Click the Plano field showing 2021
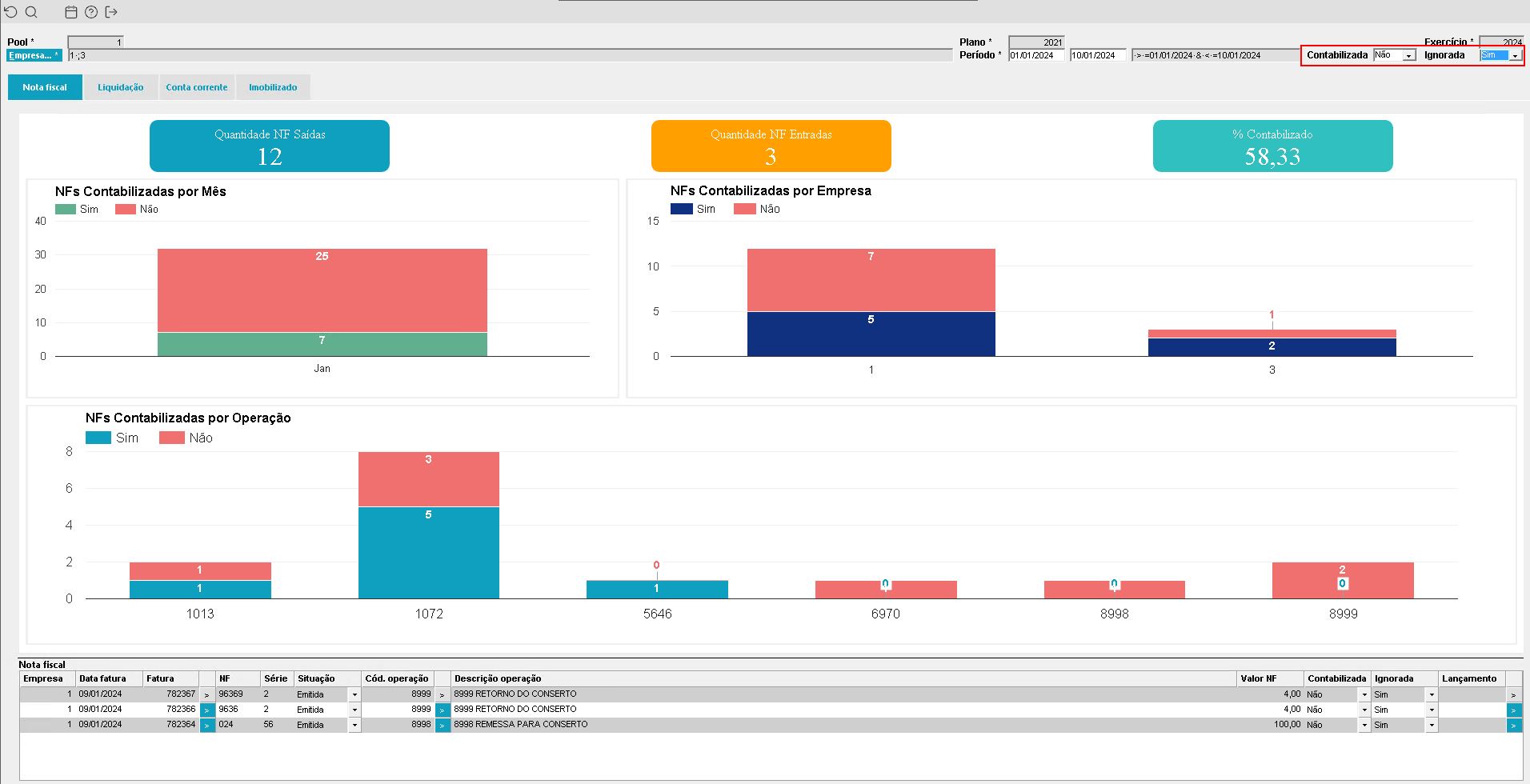This screenshot has width=1530, height=784. pos(1036,42)
